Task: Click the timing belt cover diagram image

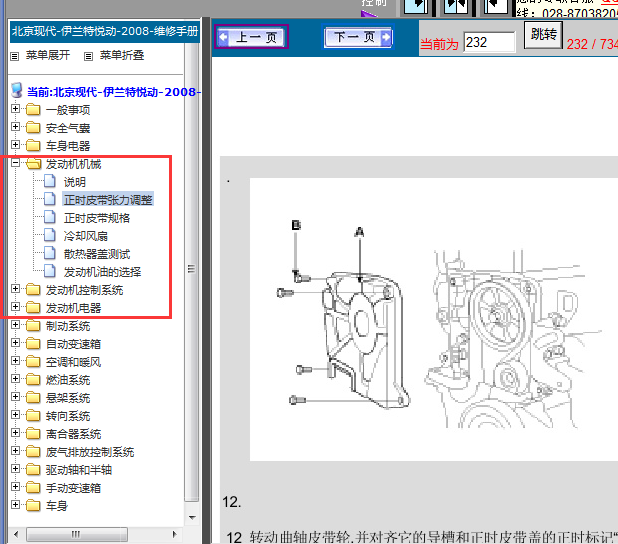Action: 434,319
